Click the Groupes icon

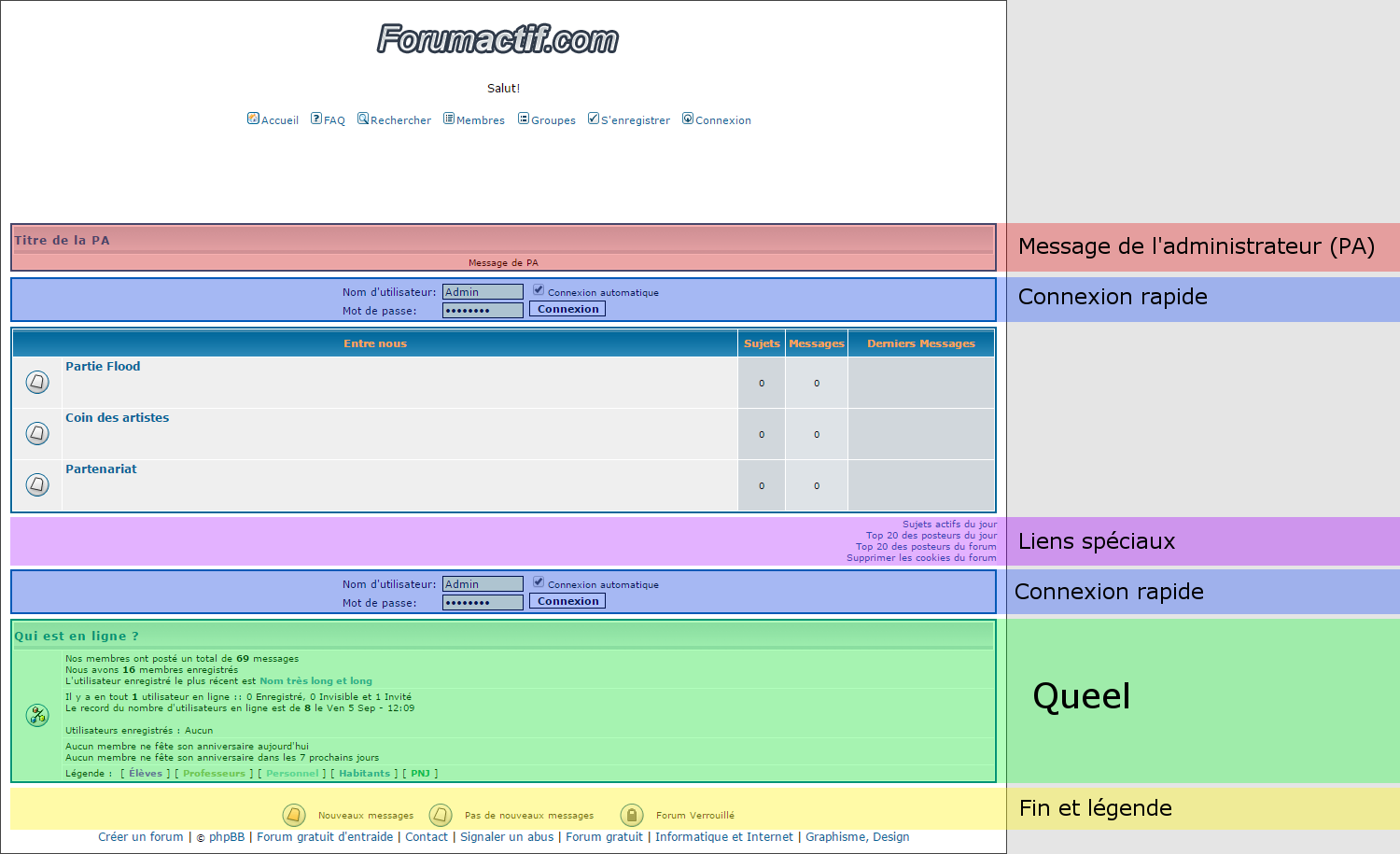(524, 119)
